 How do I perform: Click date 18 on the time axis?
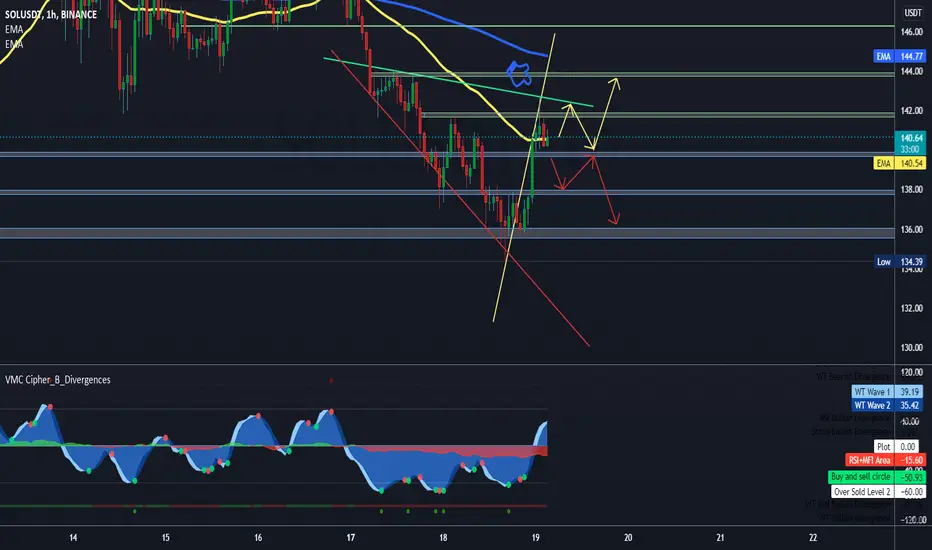point(443,538)
